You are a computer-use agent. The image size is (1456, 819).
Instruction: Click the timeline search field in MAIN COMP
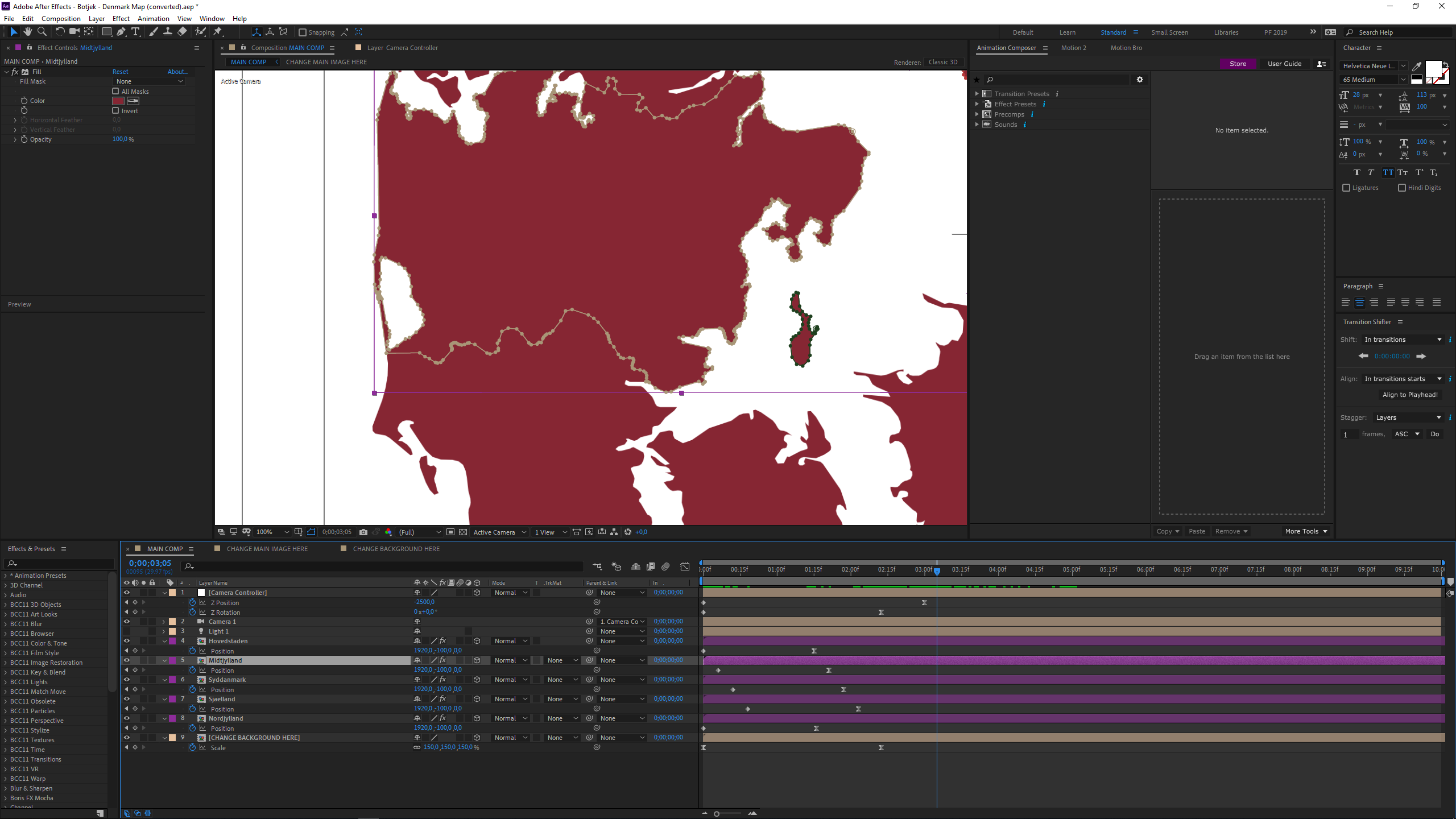381,566
